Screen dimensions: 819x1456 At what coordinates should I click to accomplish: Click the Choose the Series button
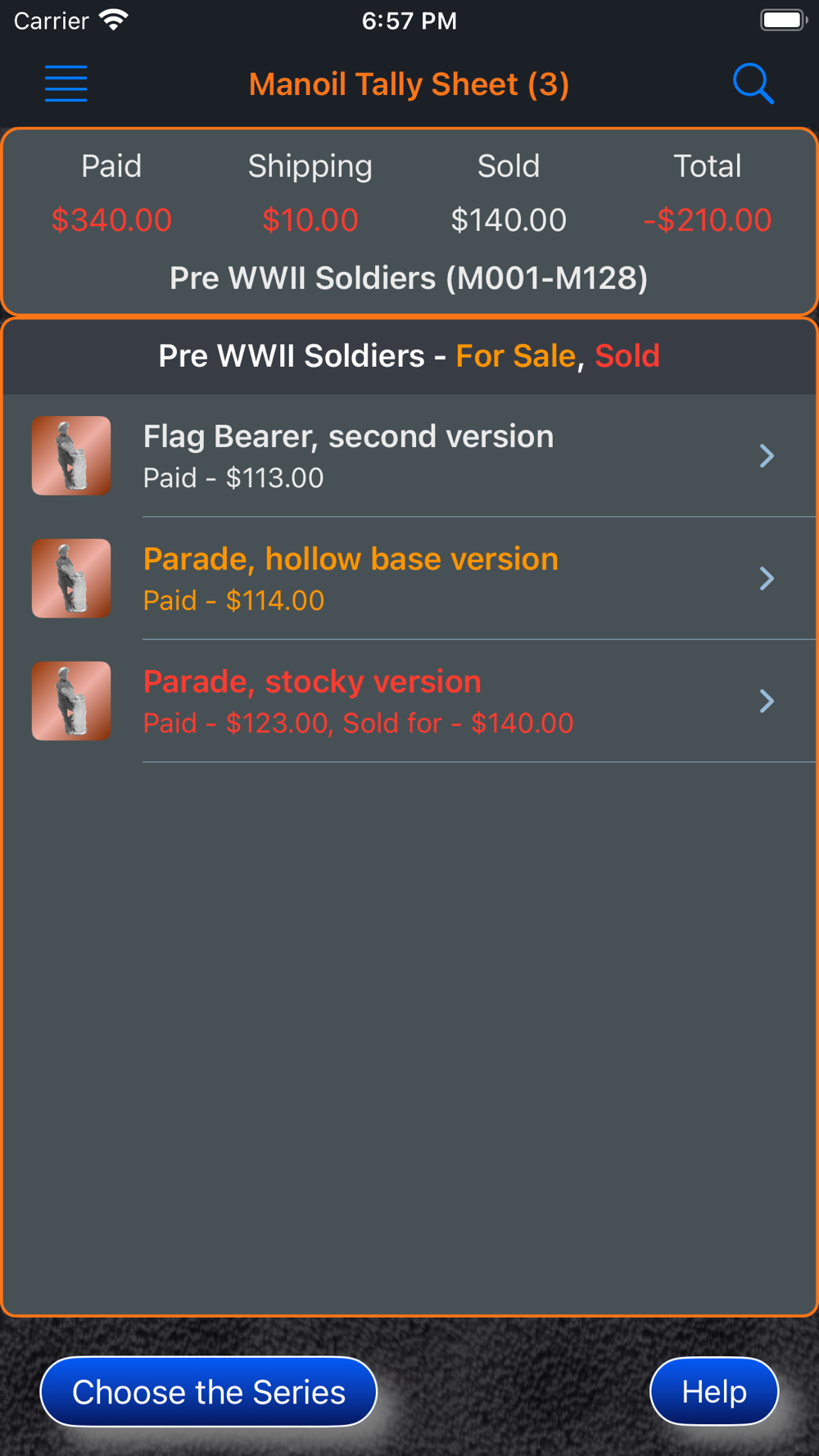pyautogui.click(x=209, y=1391)
